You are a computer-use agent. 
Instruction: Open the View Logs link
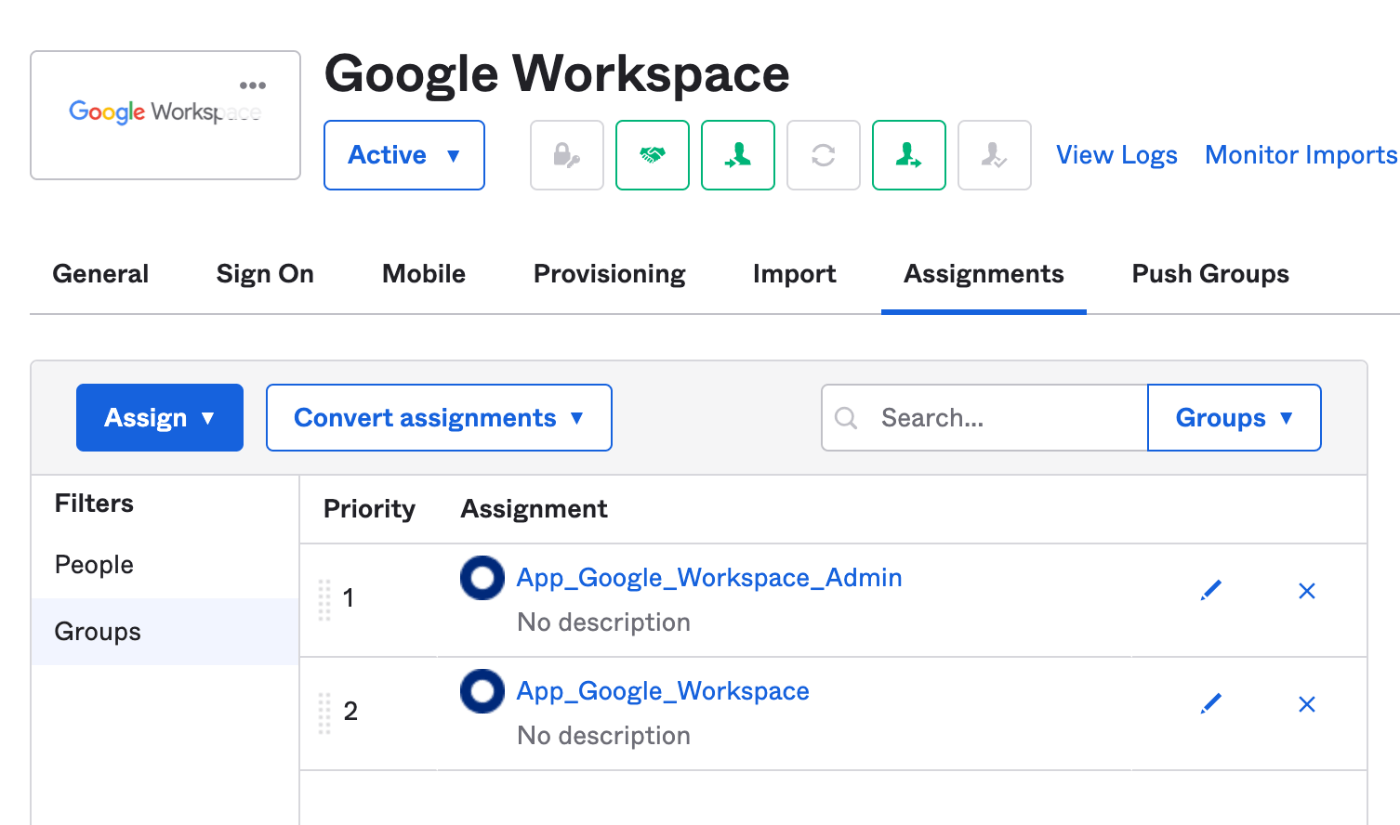click(1117, 155)
